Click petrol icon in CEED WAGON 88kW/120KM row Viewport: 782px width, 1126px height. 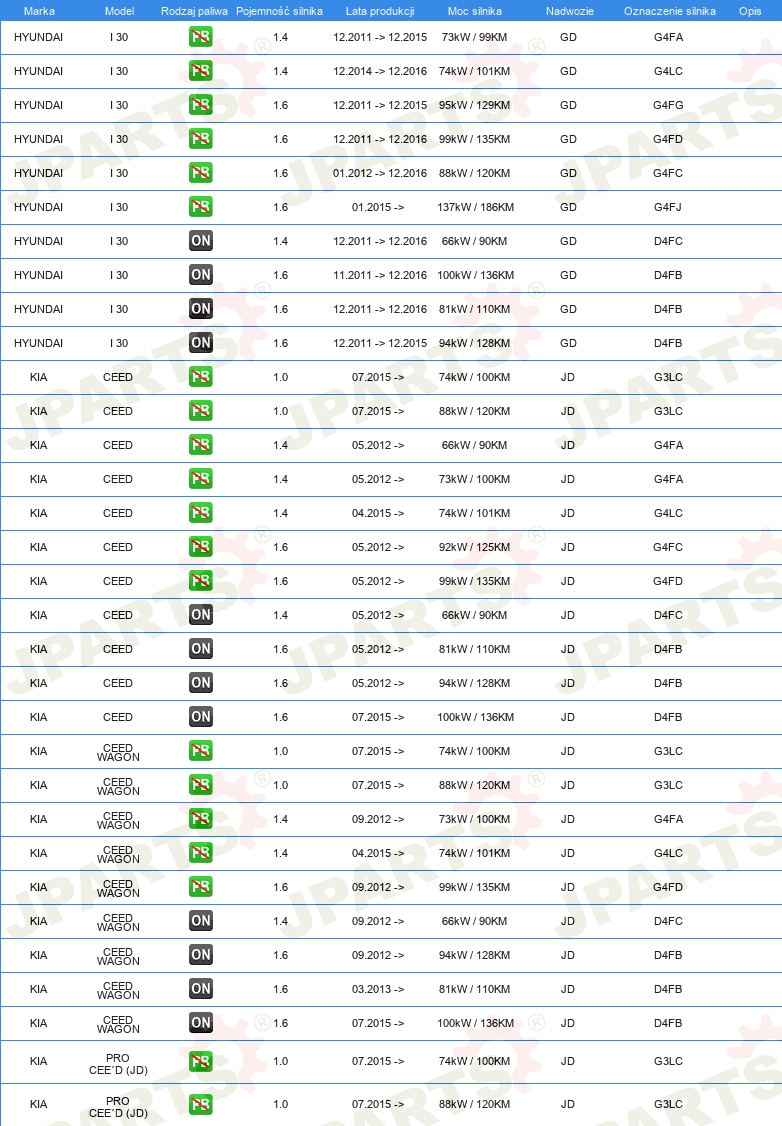(200, 784)
